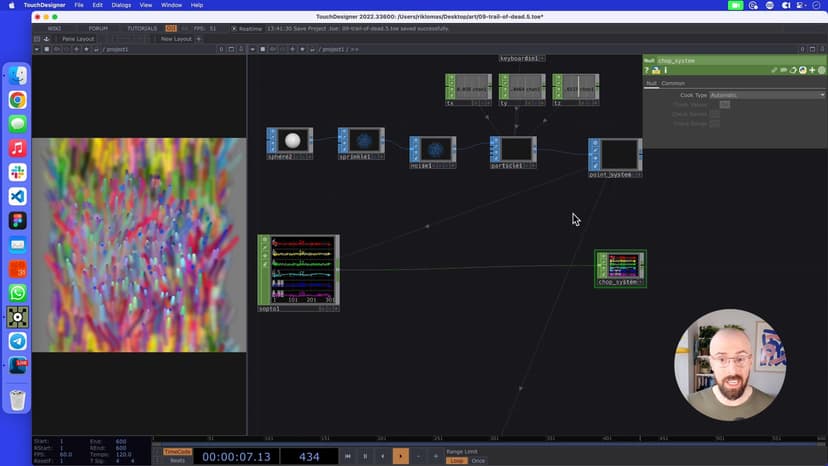Screen dimensions: 828x466
Task: Open WhatsApp in the dock
Action: [17, 293]
